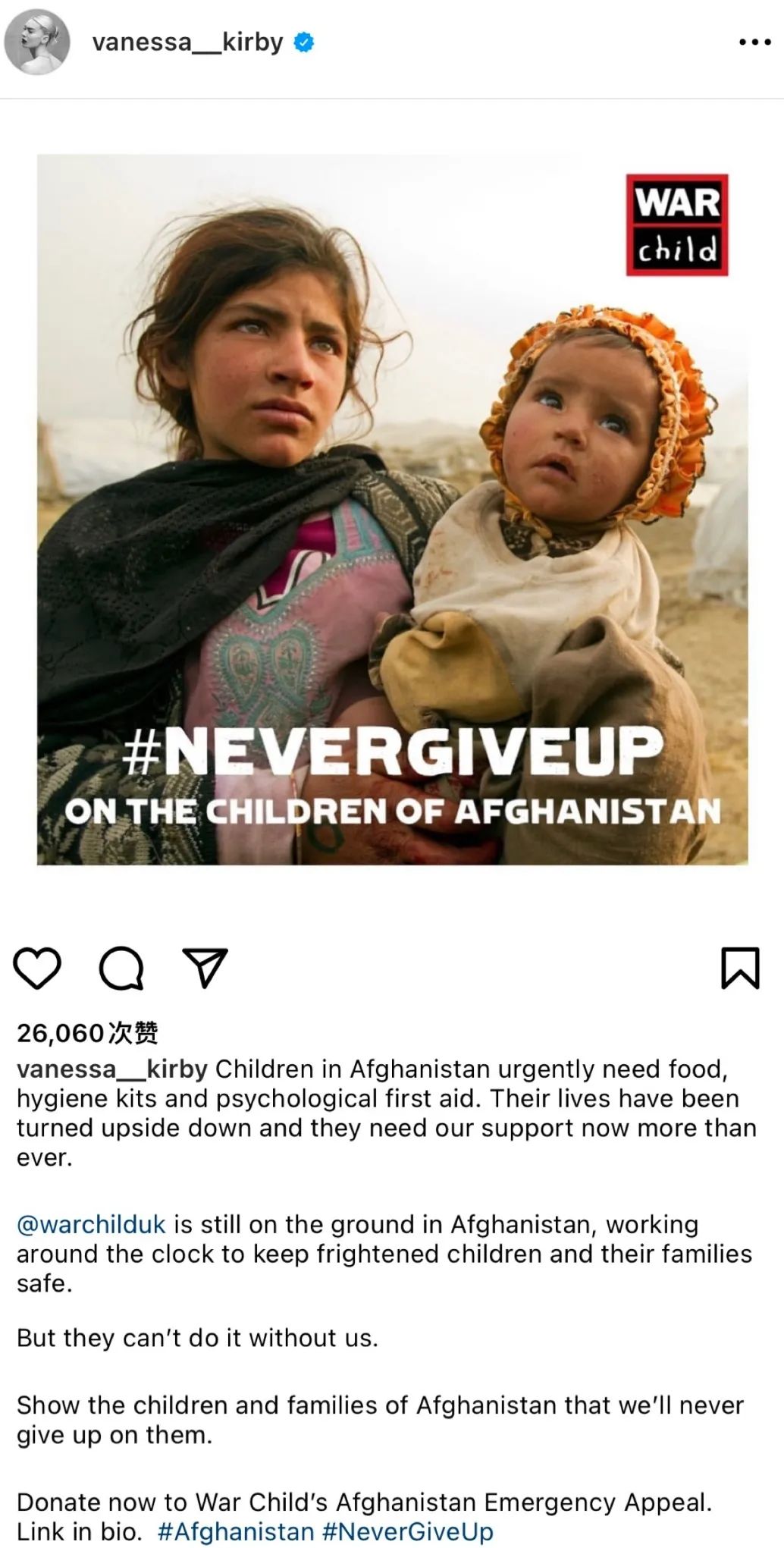This screenshot has height=1548, width=784.
Task: Open the @warchilduk mention
Action: click(x=91, y=1224)
